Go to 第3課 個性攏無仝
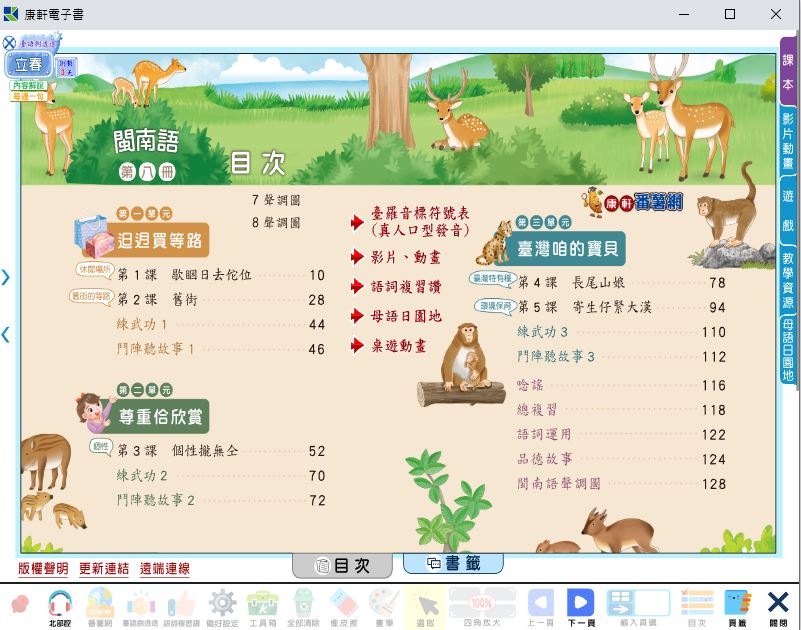801x630 pixels. coord(221,451)
